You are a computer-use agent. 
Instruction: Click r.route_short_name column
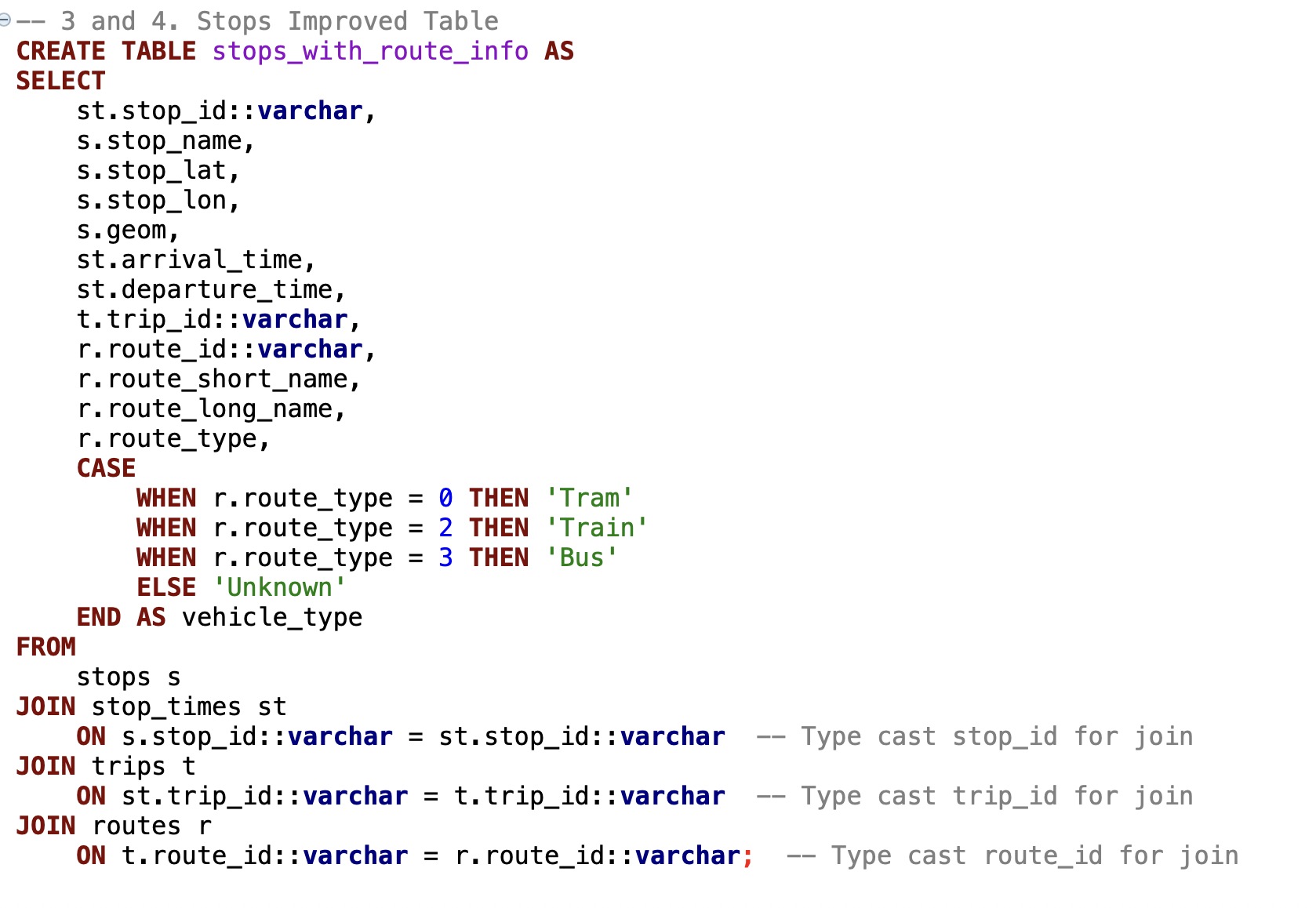tap(219, 380)
